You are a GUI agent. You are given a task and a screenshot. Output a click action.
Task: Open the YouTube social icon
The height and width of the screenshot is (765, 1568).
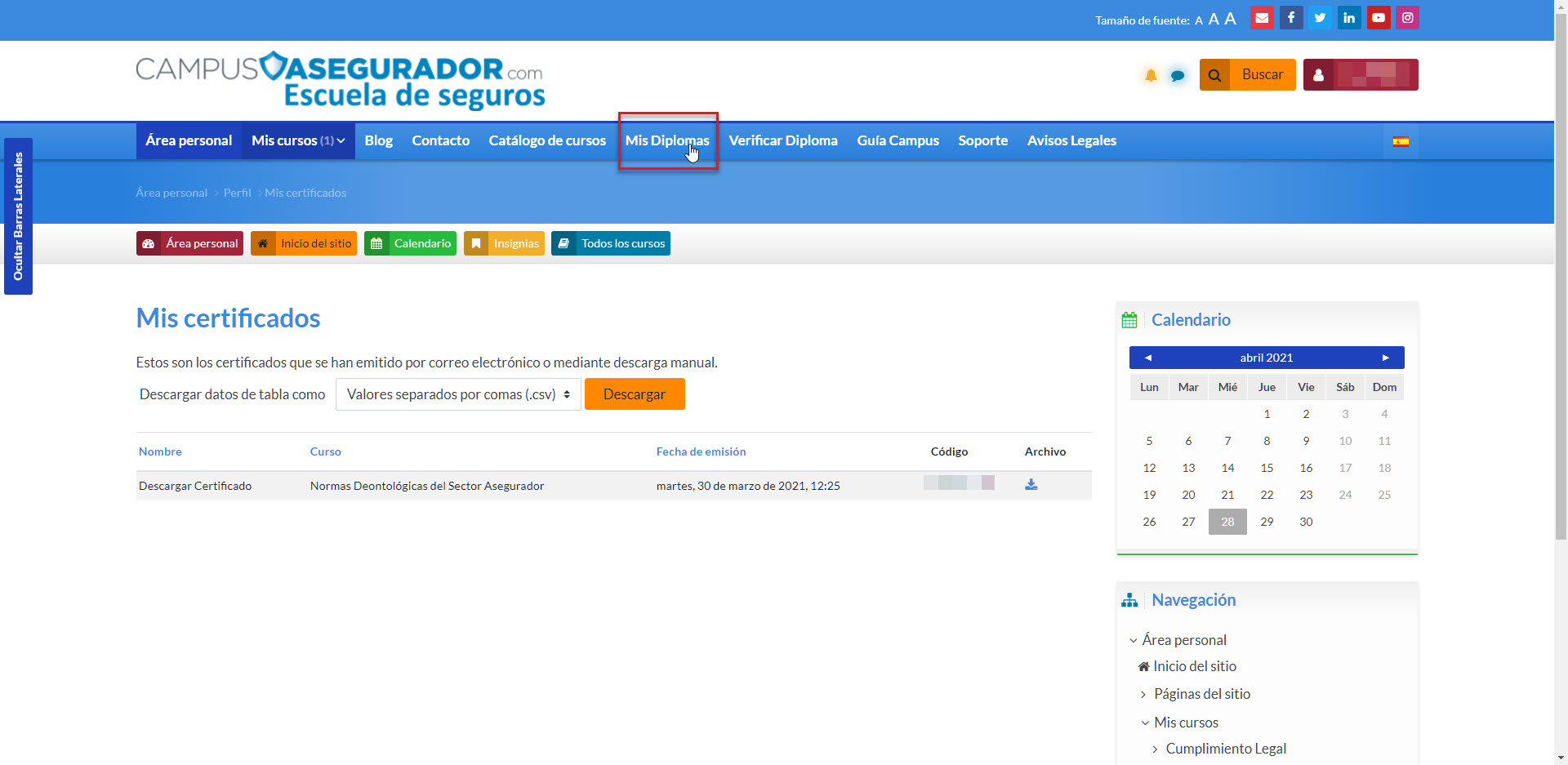pyautogui.click(x=1379, y=18)
